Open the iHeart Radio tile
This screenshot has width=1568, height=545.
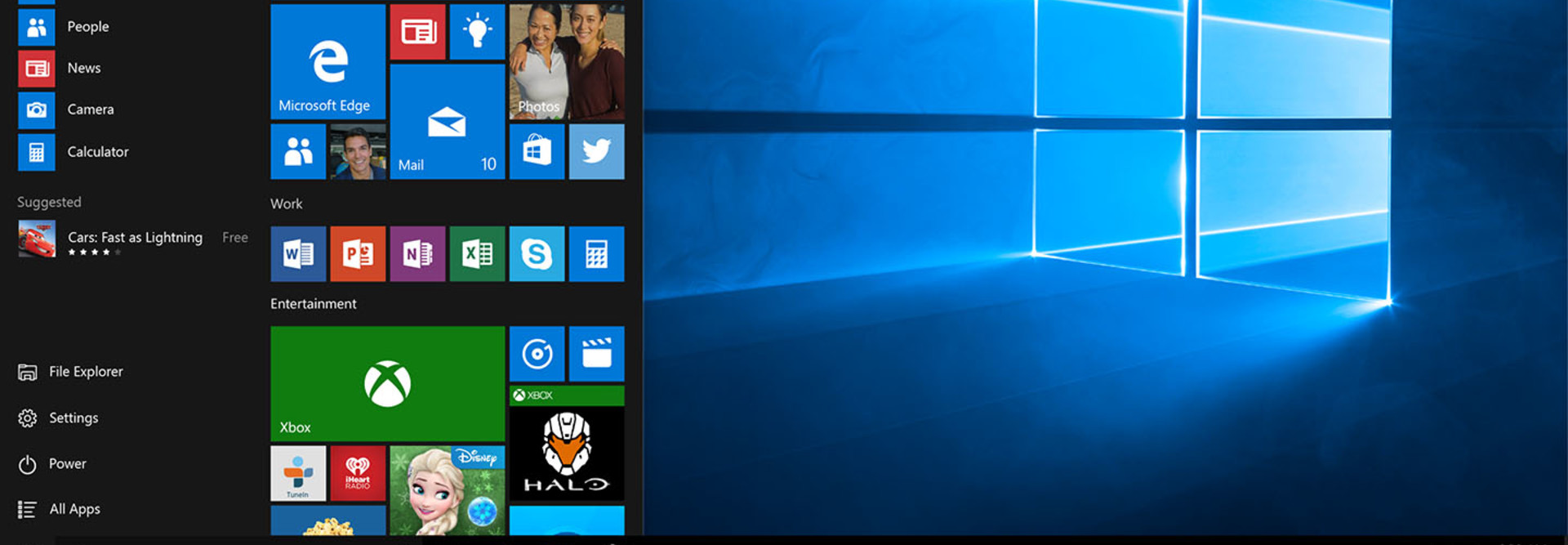coord(358,473)
